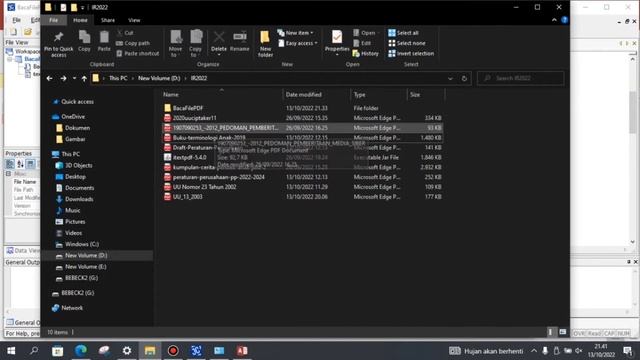Screen dimensions: 640x360
Task: Select OneDrive in navigation pane
Action: coord(69,117)
